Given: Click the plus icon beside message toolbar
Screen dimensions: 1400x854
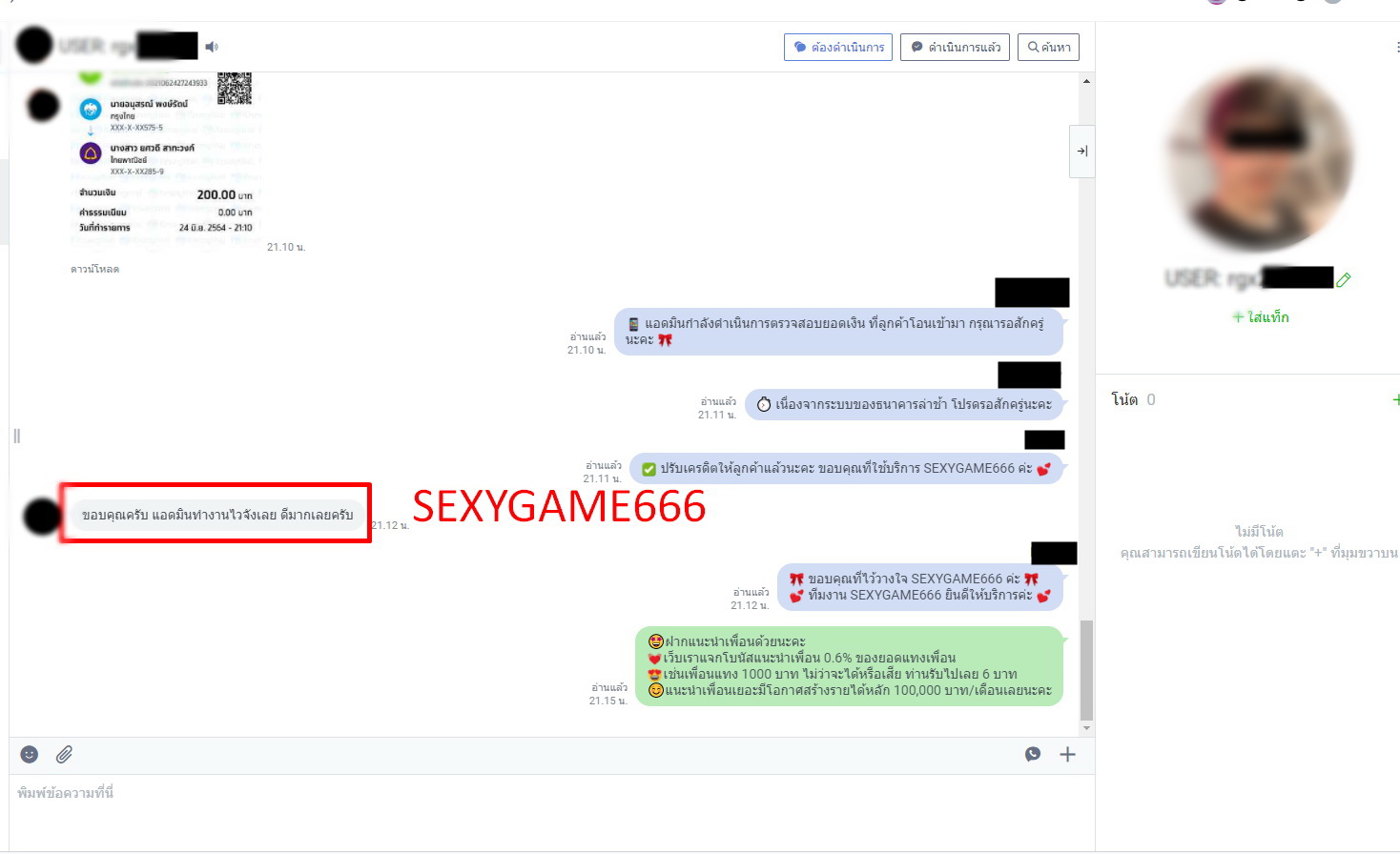Looking at the screenshot, I should coord(1067,754).
